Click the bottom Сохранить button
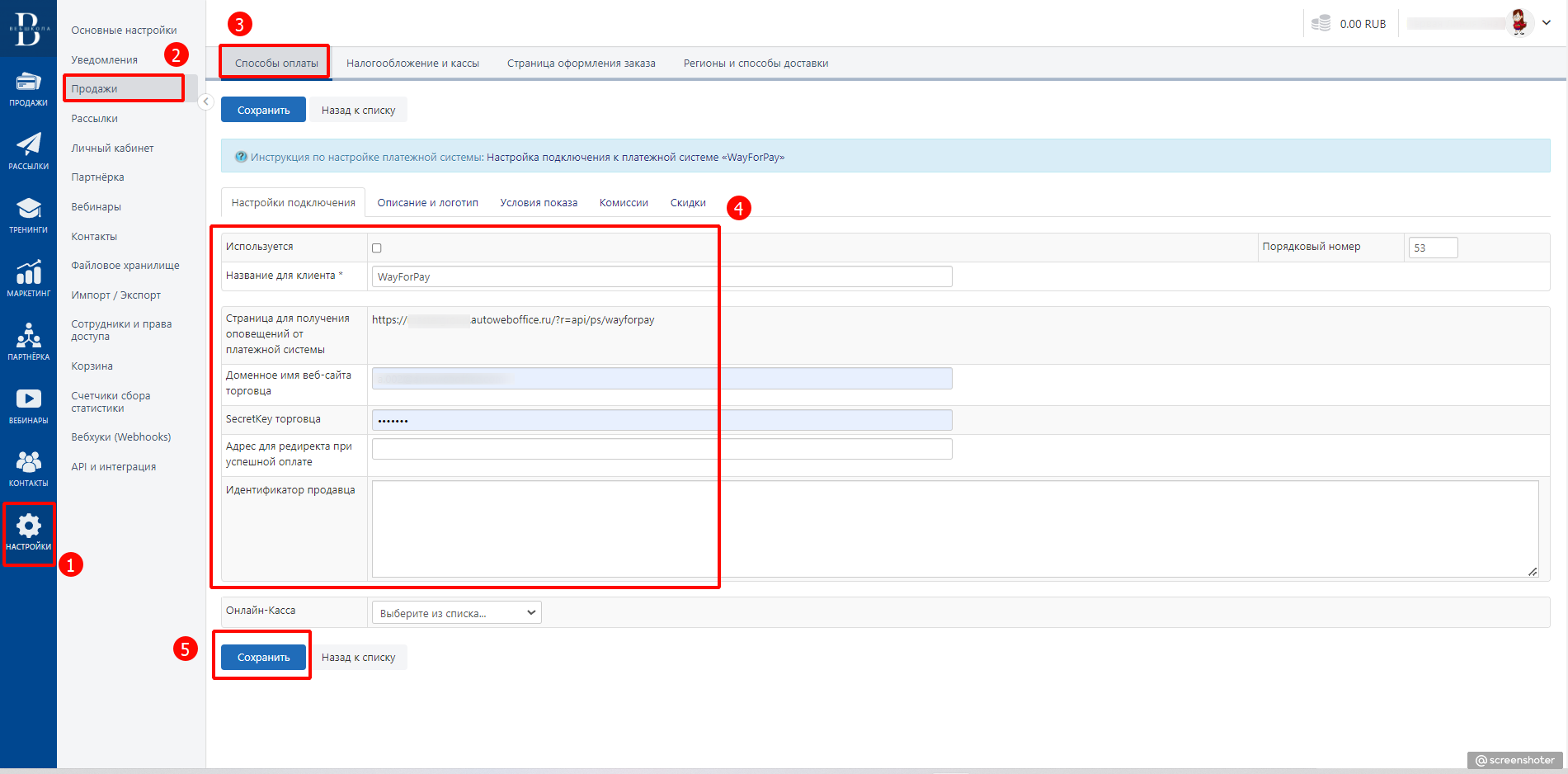This screenshot has height=774, width=1568. (x=263, y=658)
